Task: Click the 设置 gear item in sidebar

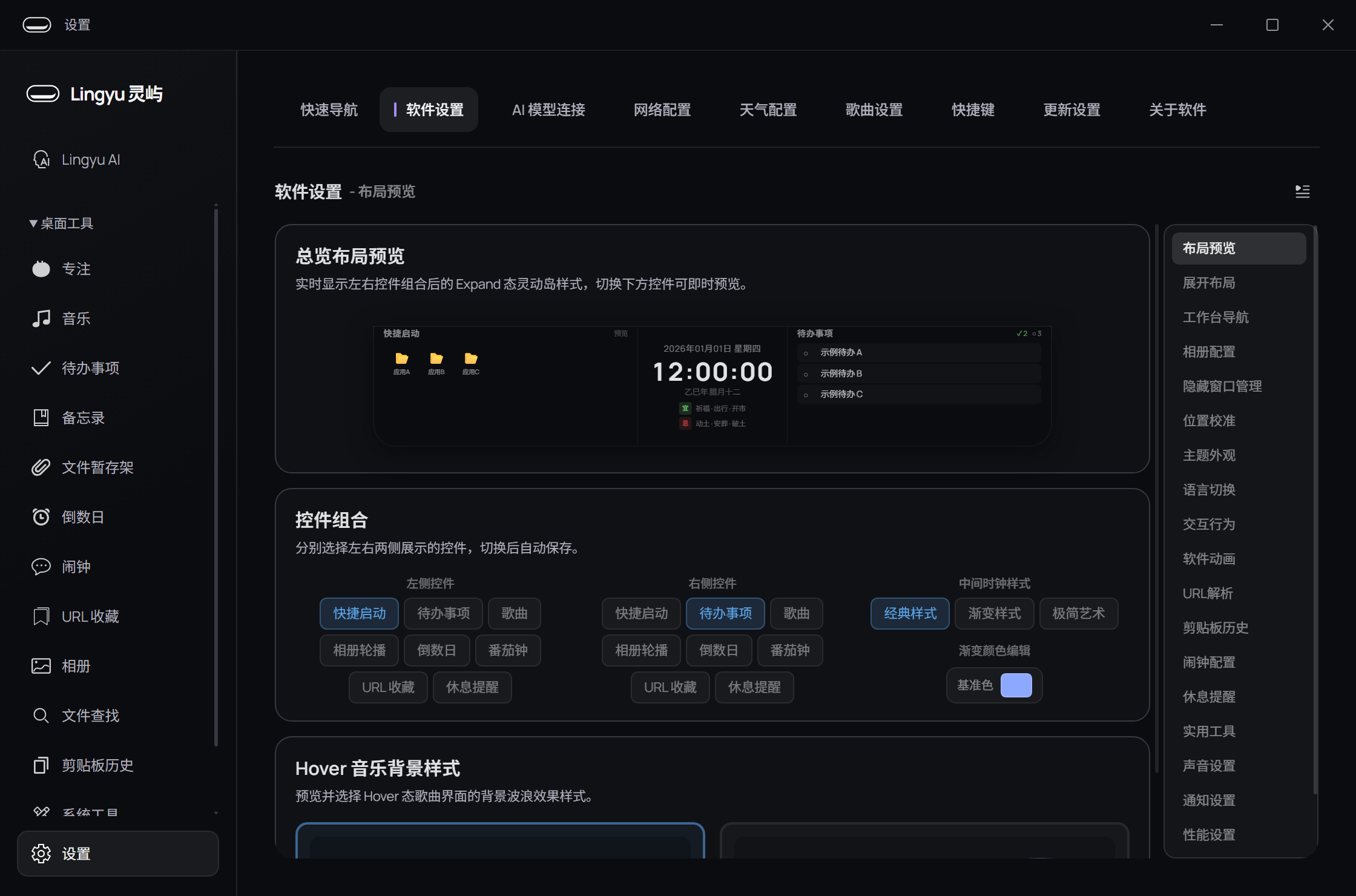Action: 118,854
